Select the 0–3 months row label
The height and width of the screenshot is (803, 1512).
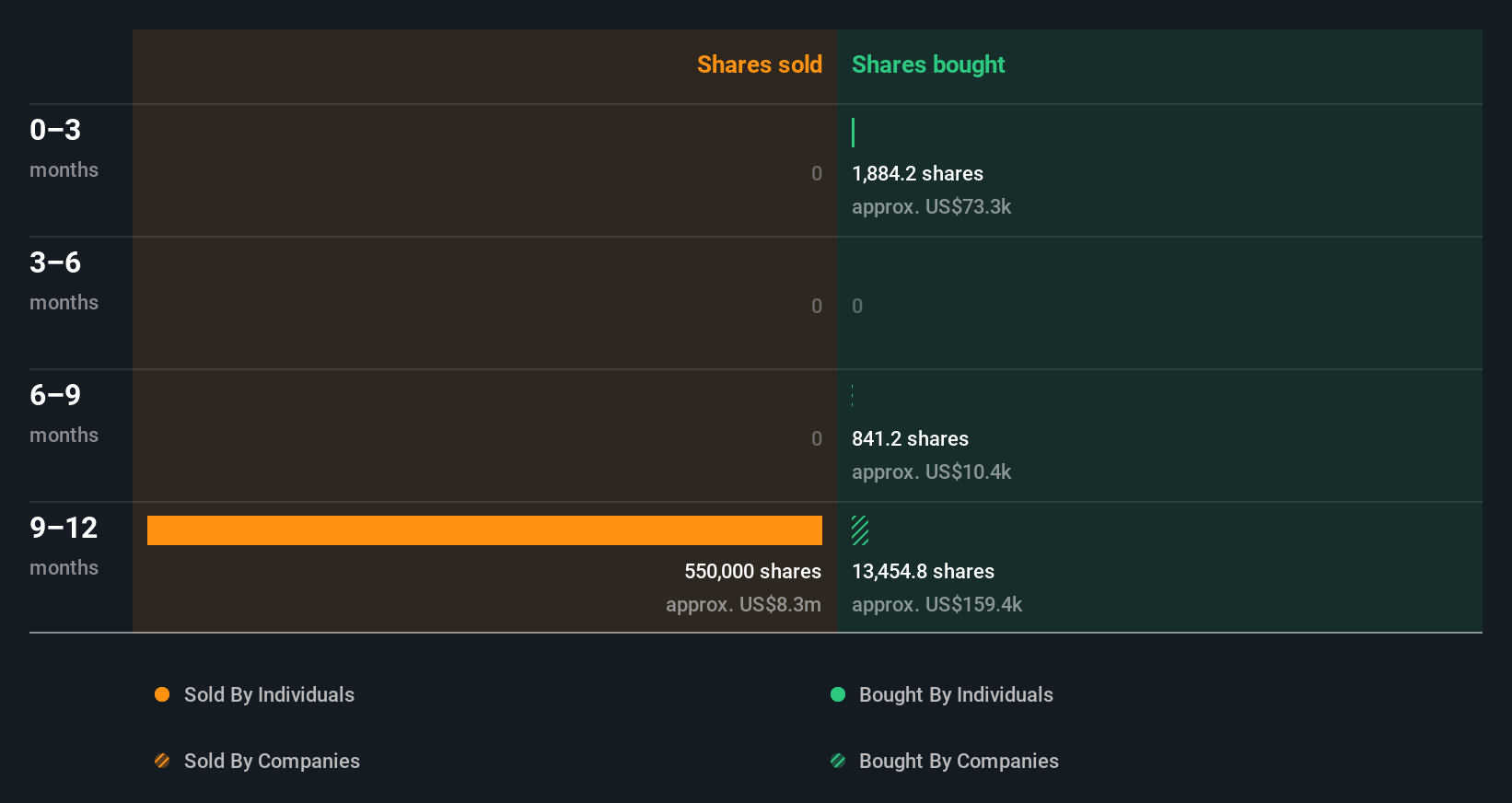64,147
